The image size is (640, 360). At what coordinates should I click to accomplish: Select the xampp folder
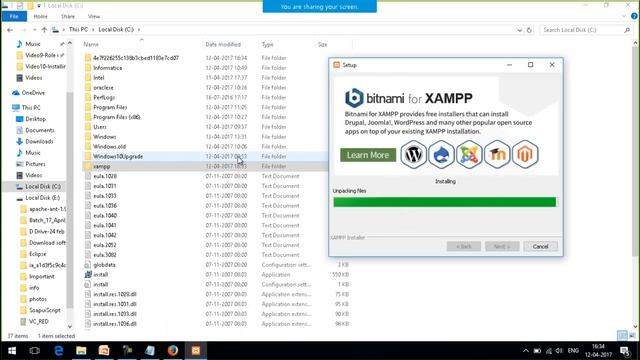[x=102, y=166]
